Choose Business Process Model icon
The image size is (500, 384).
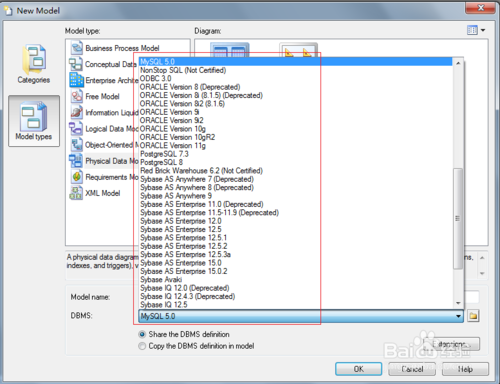pyautogui.click(x=77, y=48)
